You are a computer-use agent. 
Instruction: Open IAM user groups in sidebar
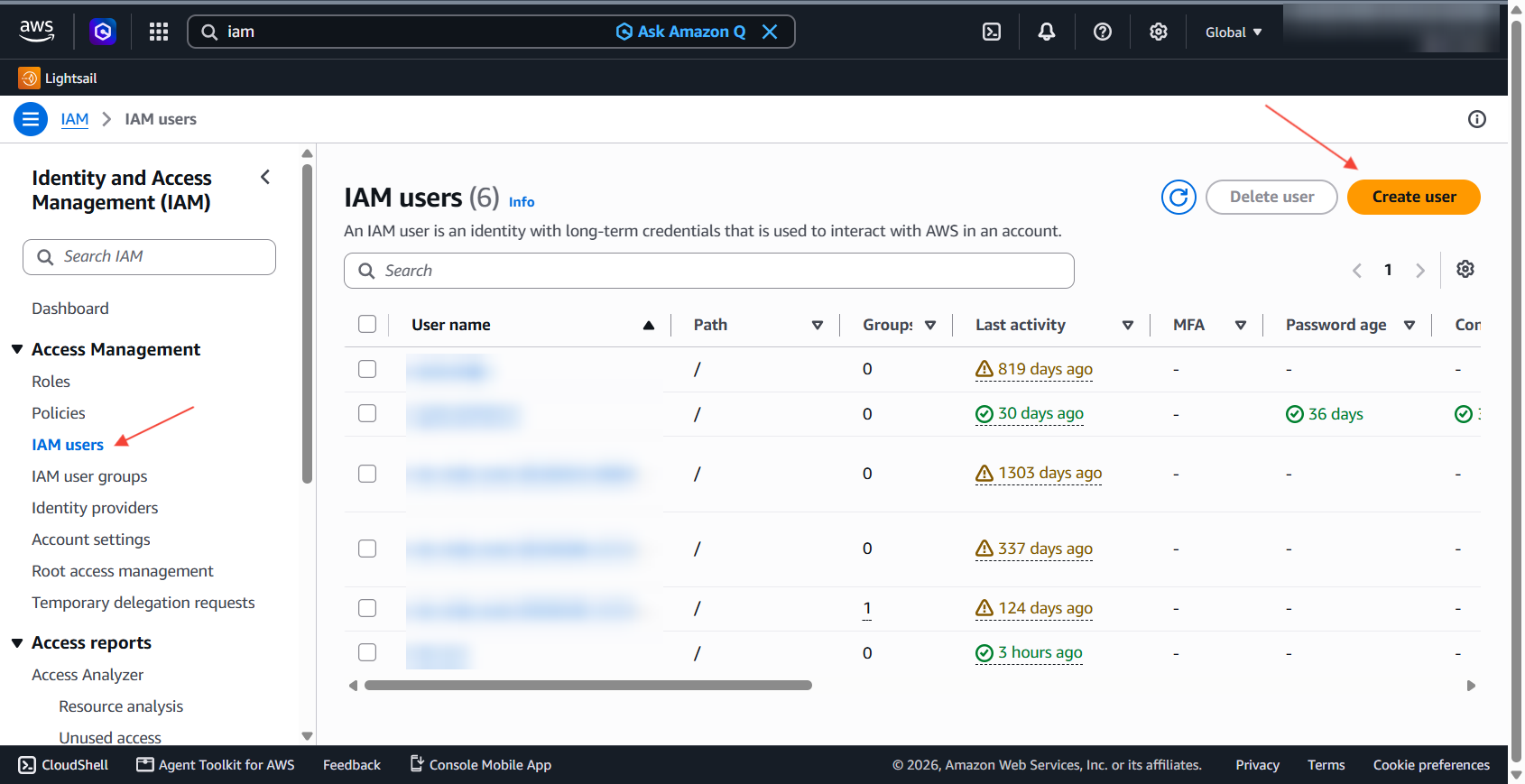coord(89,476)
